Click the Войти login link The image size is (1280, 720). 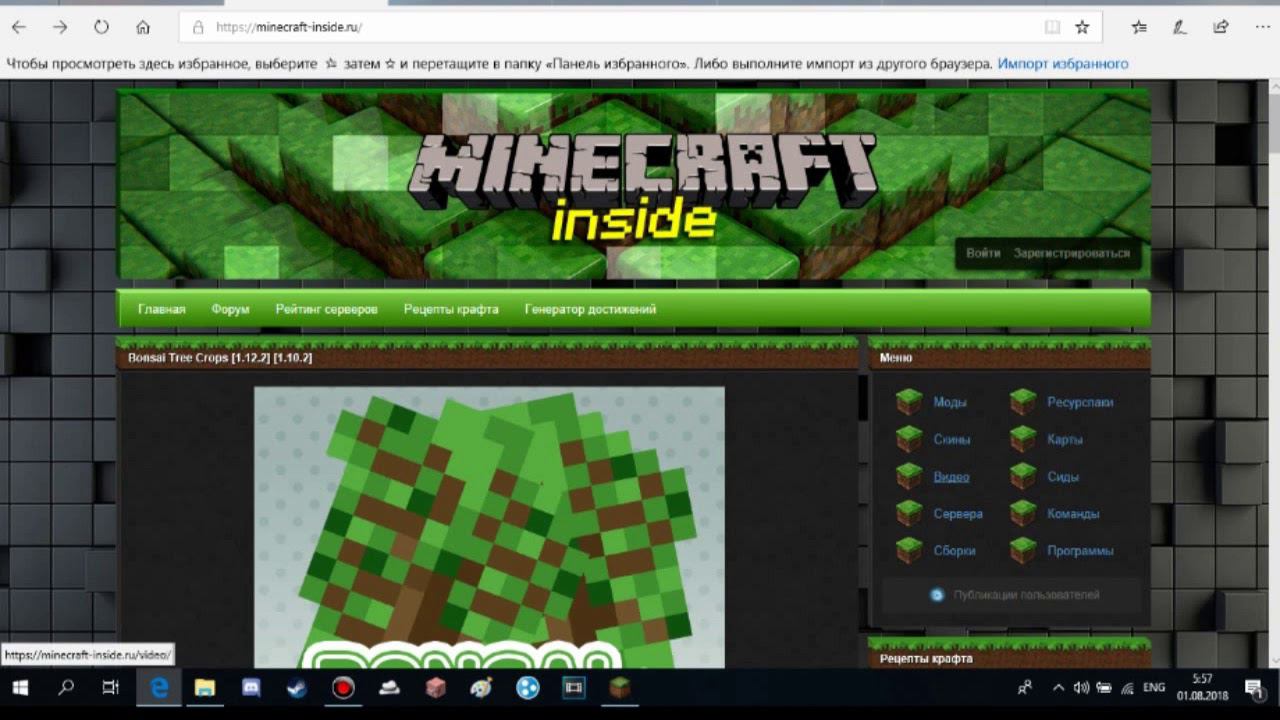pyautogui.click(x=983, y=253)
